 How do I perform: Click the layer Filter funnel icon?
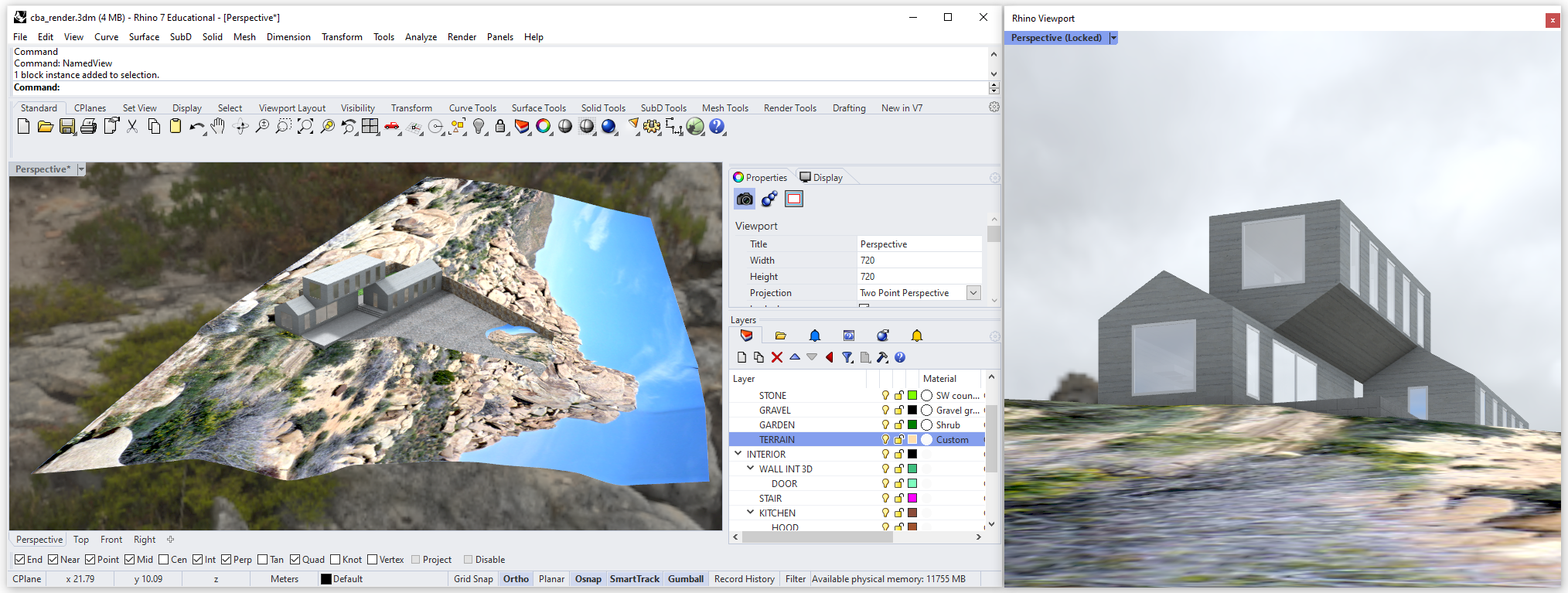847,357
